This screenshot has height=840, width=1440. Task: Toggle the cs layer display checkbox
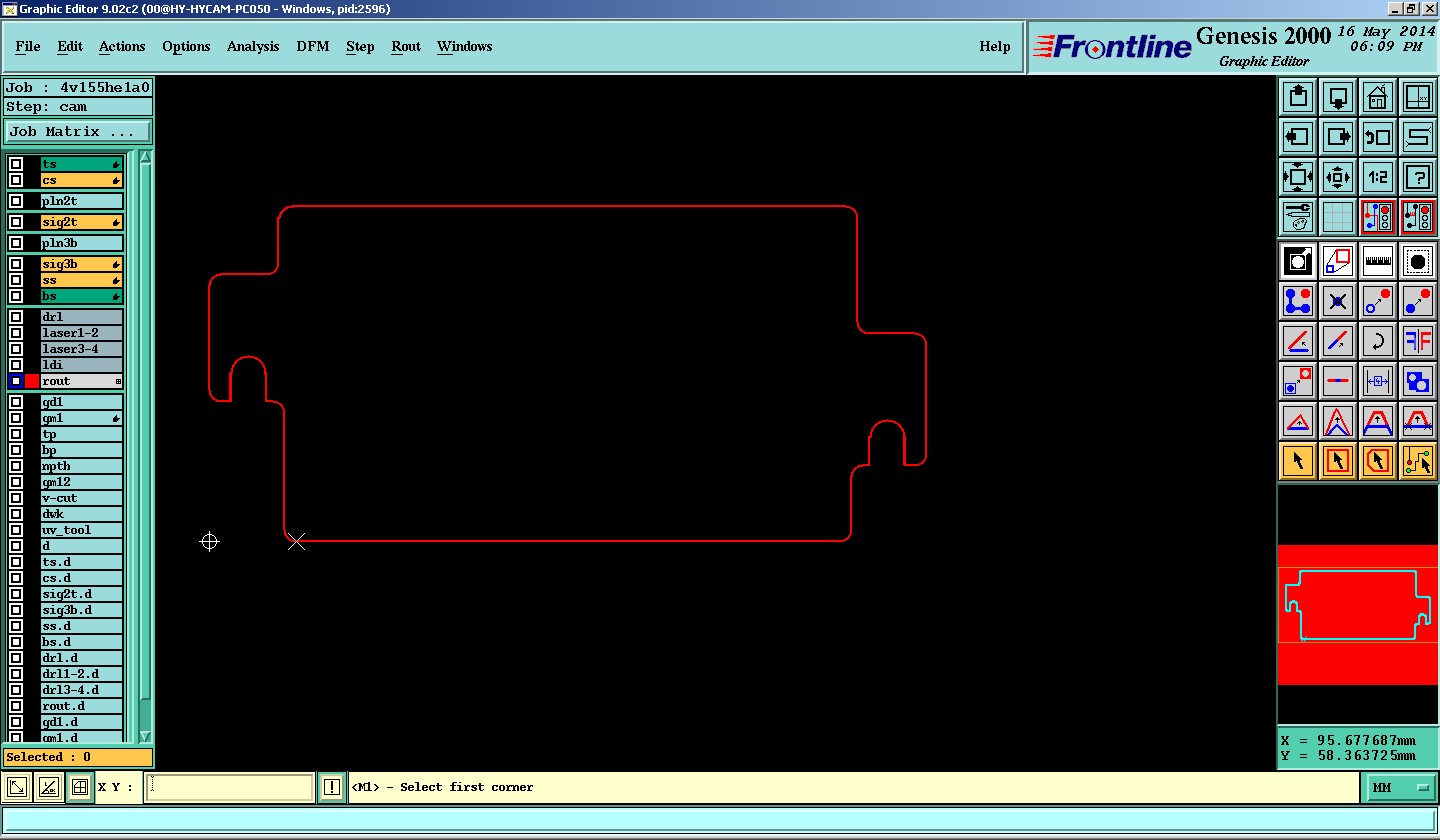[16, 180]
